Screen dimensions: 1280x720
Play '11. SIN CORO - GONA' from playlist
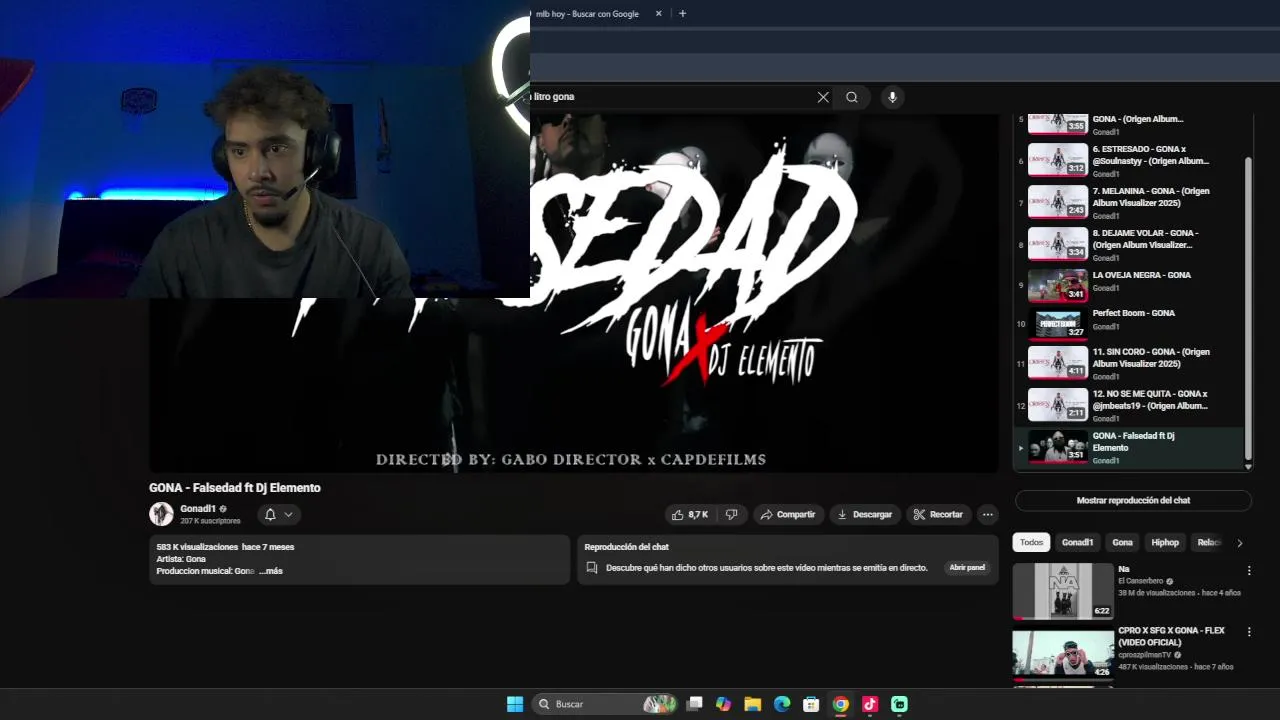pos(1130,363)
